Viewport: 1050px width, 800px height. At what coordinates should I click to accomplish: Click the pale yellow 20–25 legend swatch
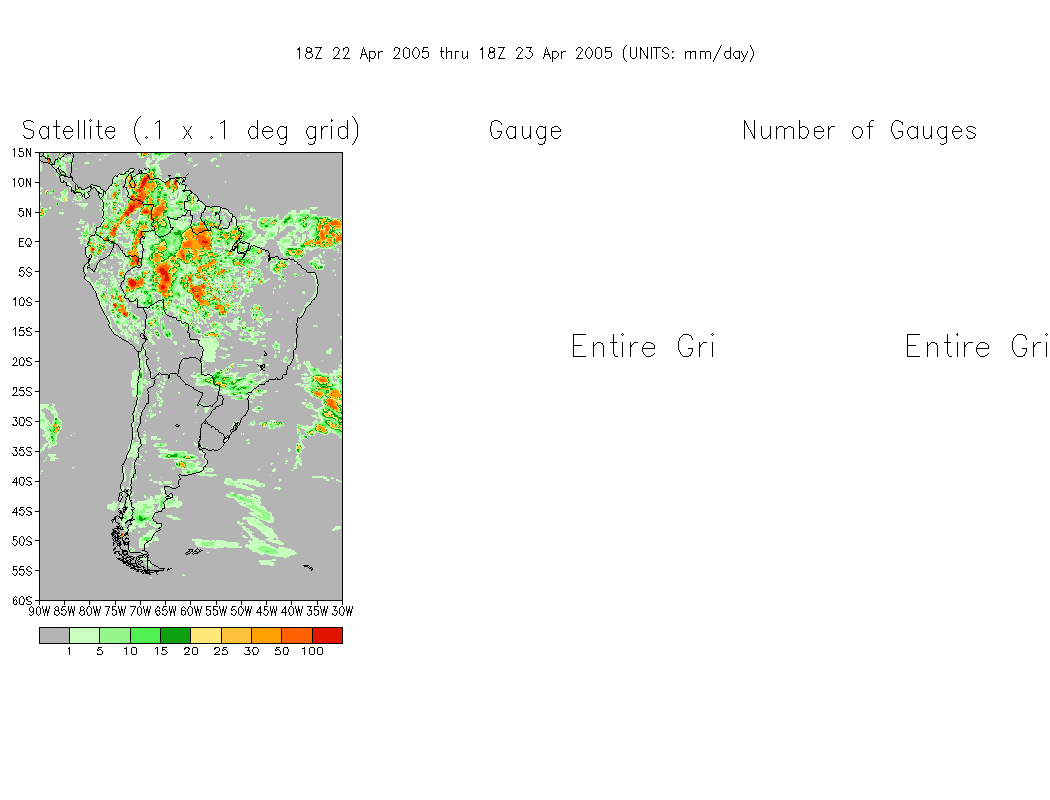[206, 635]
